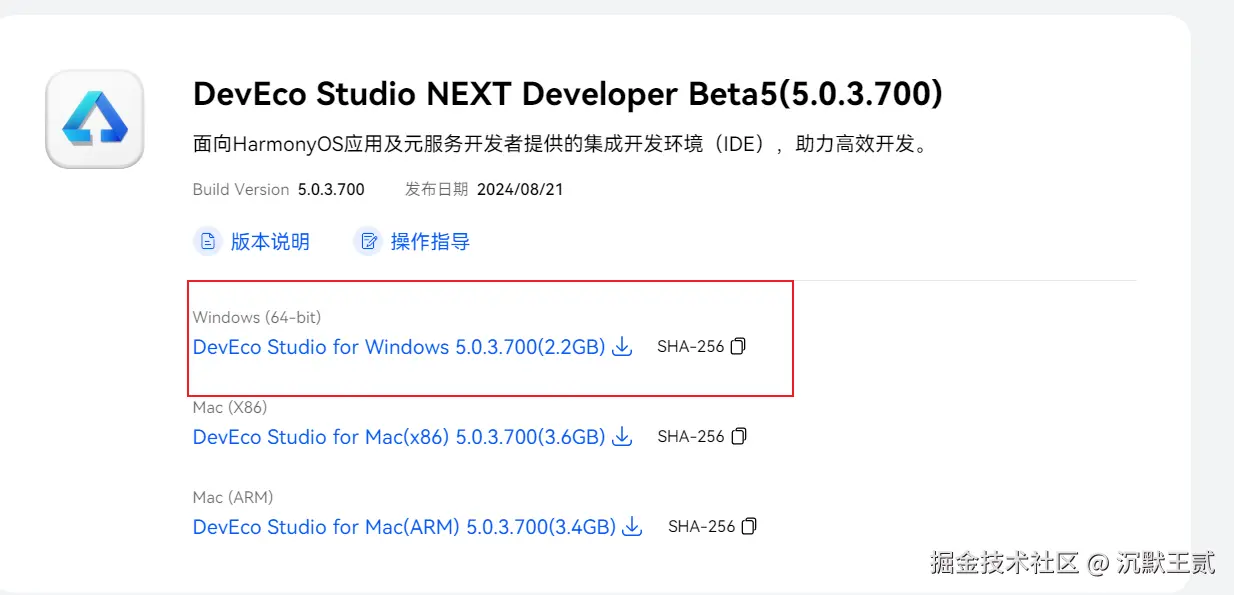Click download arrow icon for Windows version
Image resolution: width=1234 pixels, height=595 pixels.
[x=622, y=347]
